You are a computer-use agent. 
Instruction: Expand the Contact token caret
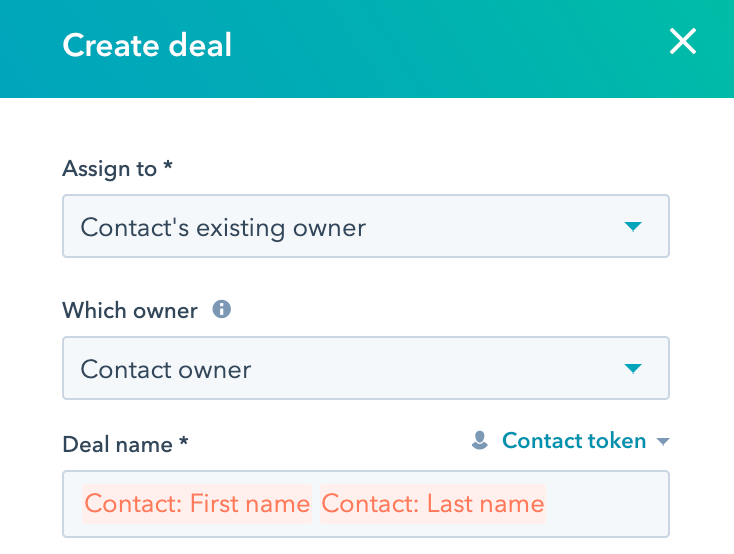pos(662,441)
